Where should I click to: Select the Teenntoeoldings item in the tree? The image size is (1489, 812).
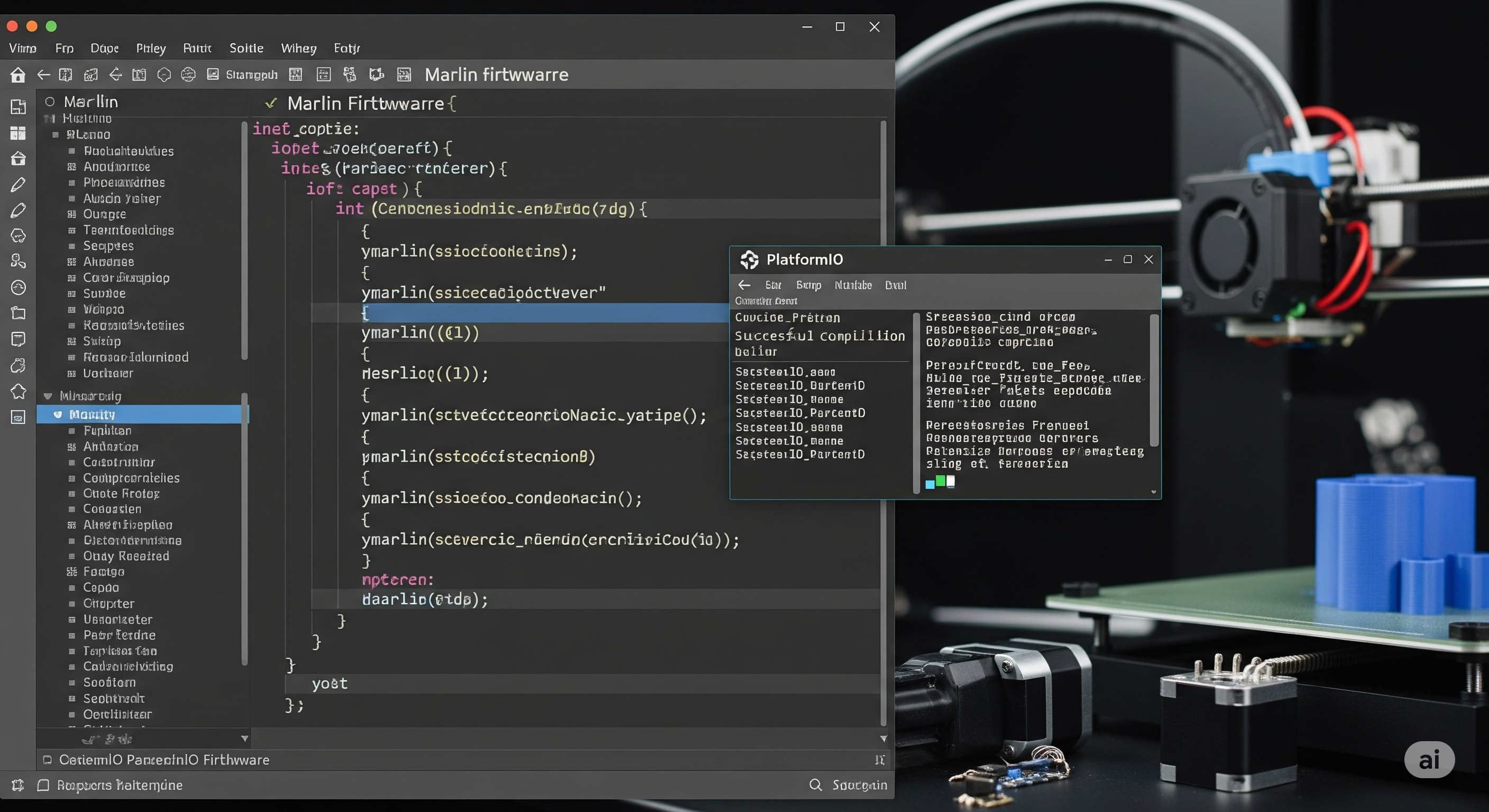128,230
